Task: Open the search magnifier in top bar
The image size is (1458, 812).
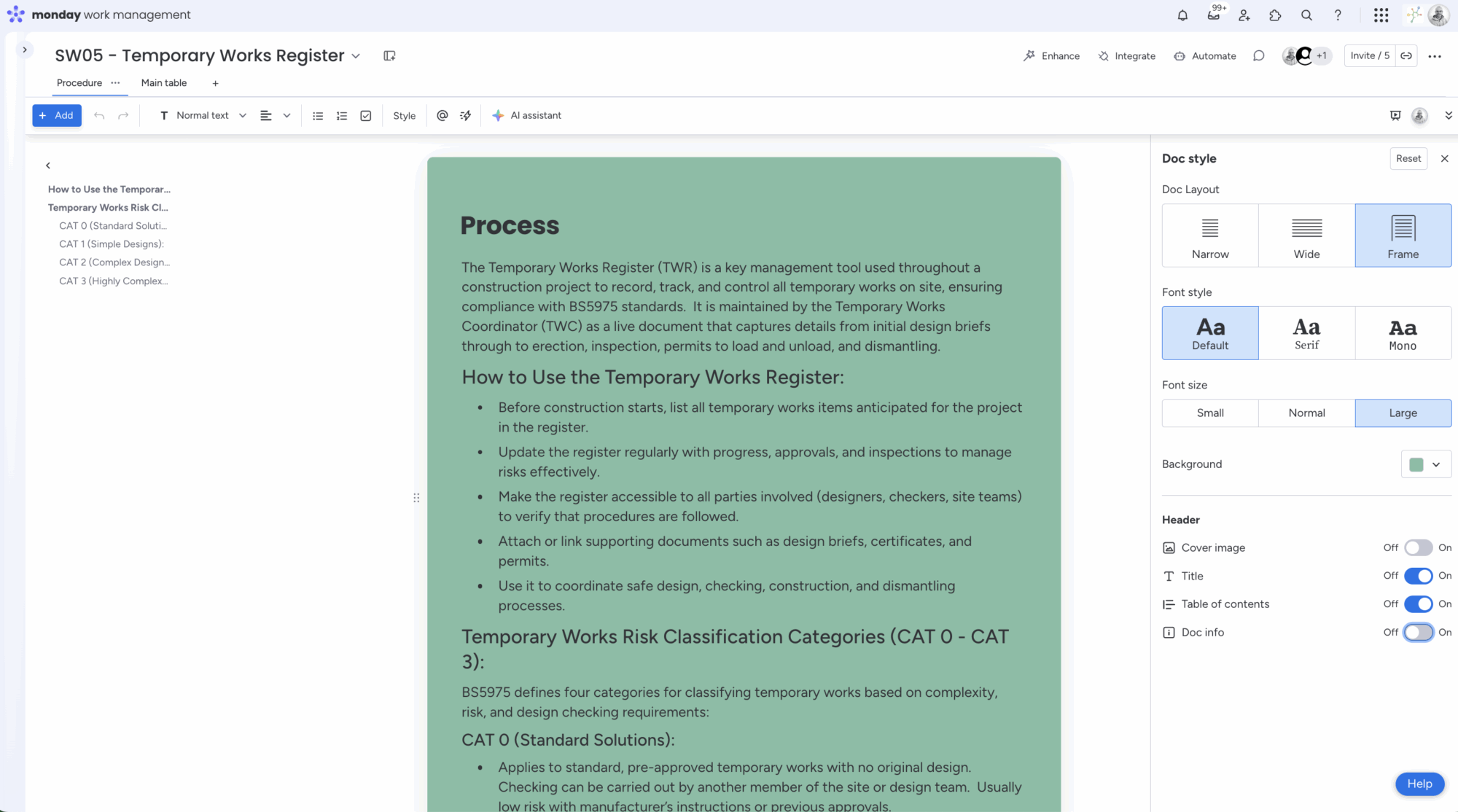Action: click(1306, 15)
